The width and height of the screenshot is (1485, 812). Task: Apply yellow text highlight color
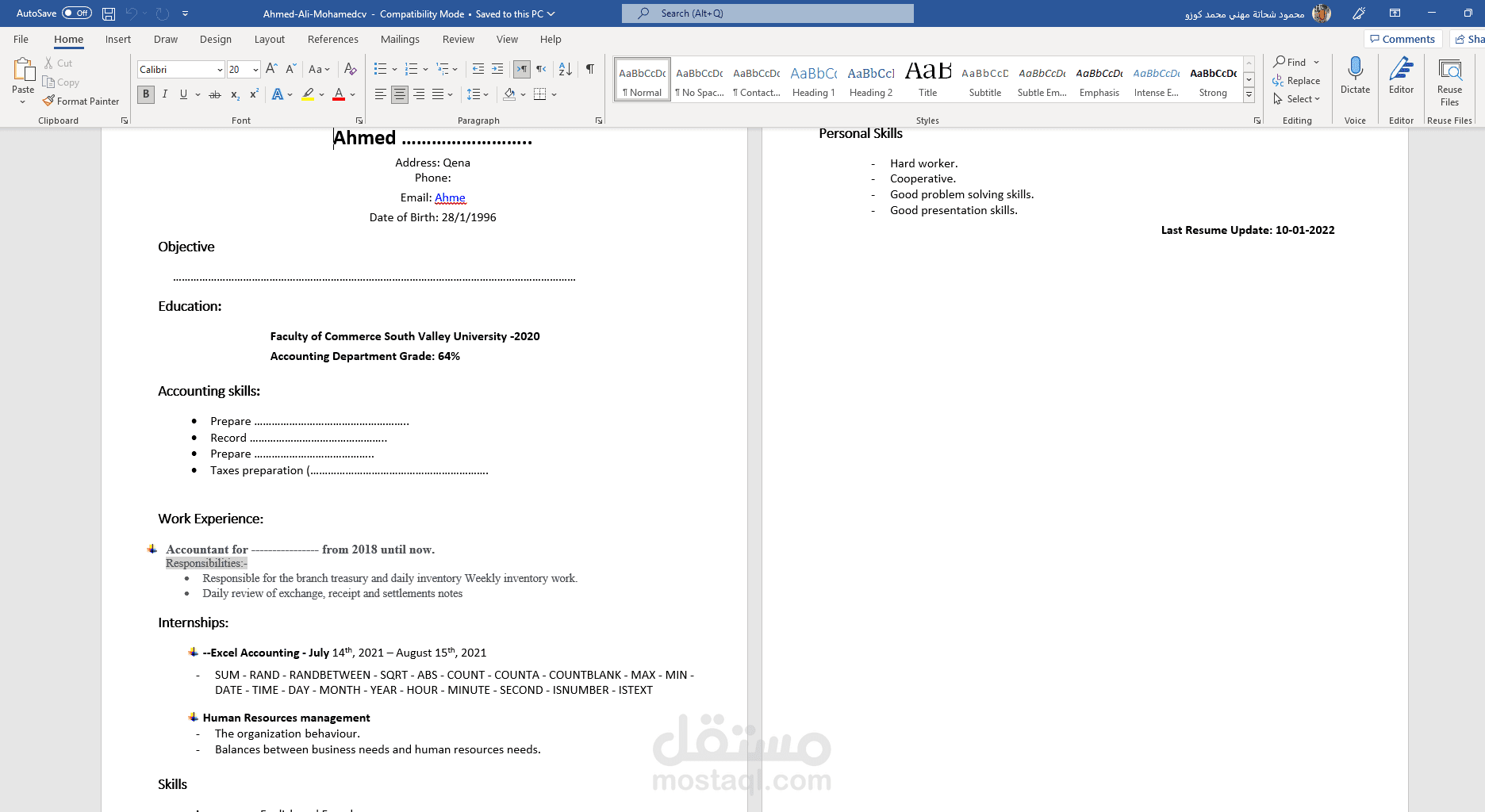pos(309,94)
